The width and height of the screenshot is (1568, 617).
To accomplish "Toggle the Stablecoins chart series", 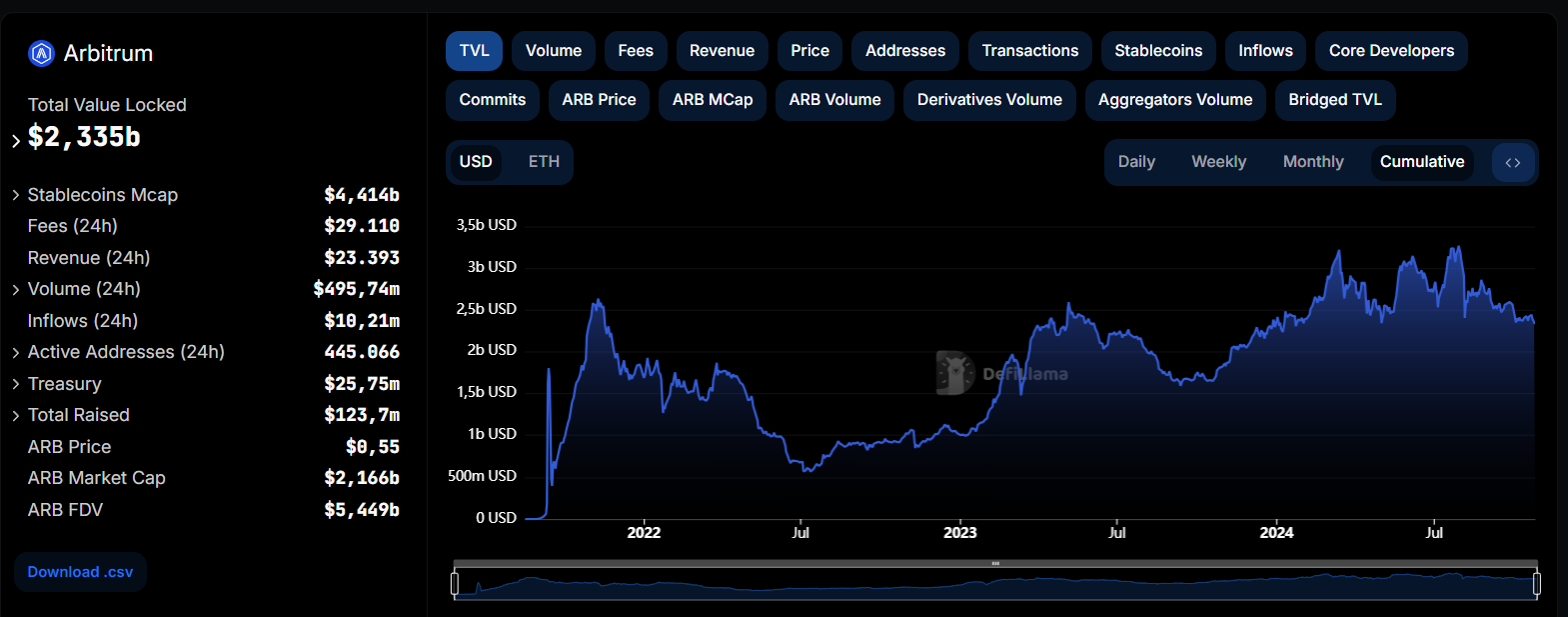I will click(x=1158, y=51).
